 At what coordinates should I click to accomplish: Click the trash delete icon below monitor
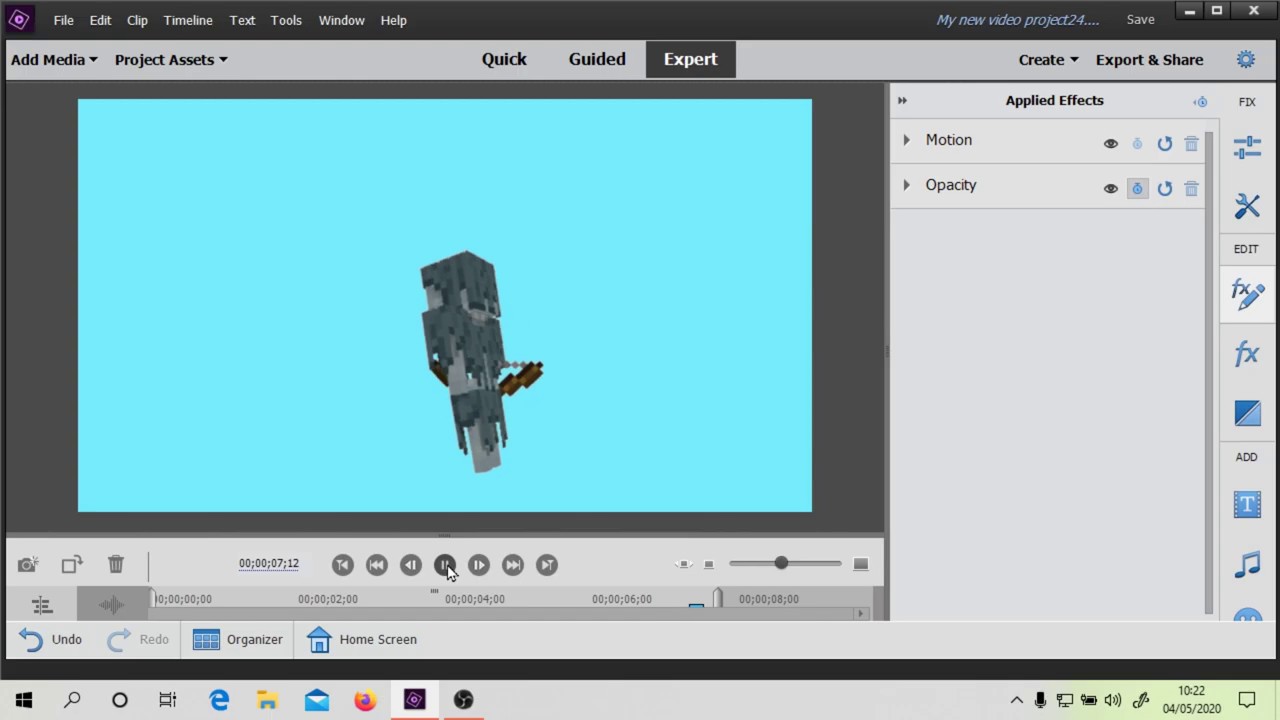pyautogui.click(x=116, y=565)
